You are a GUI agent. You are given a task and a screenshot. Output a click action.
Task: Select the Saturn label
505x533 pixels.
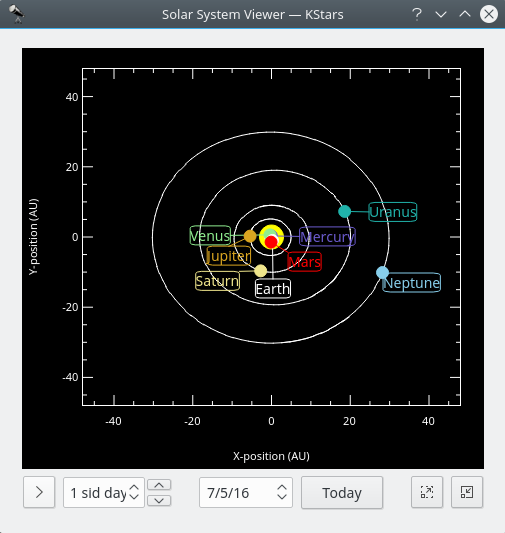[x=217, y=281]
